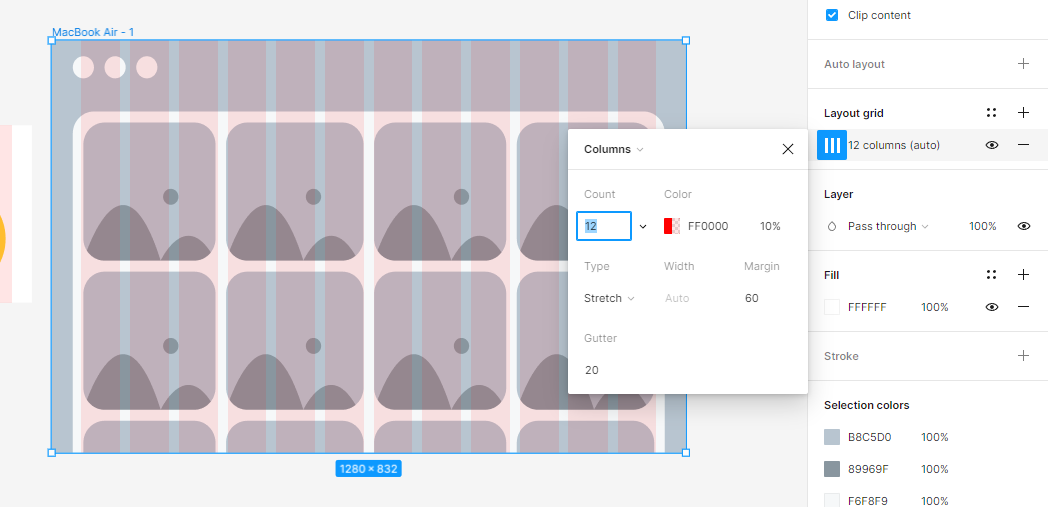Toggle layer visibility eye icon
This screenshot has height=507, width=1048.
(1024, 226)
